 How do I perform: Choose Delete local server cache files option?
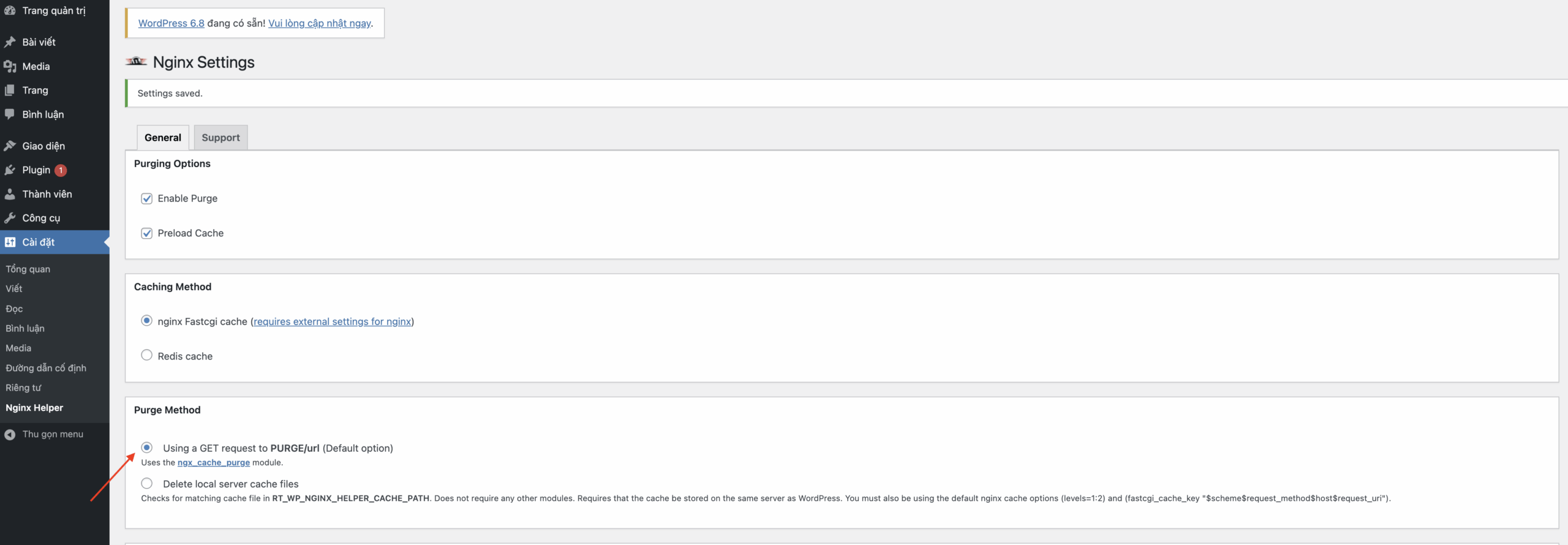coord(146,483)
